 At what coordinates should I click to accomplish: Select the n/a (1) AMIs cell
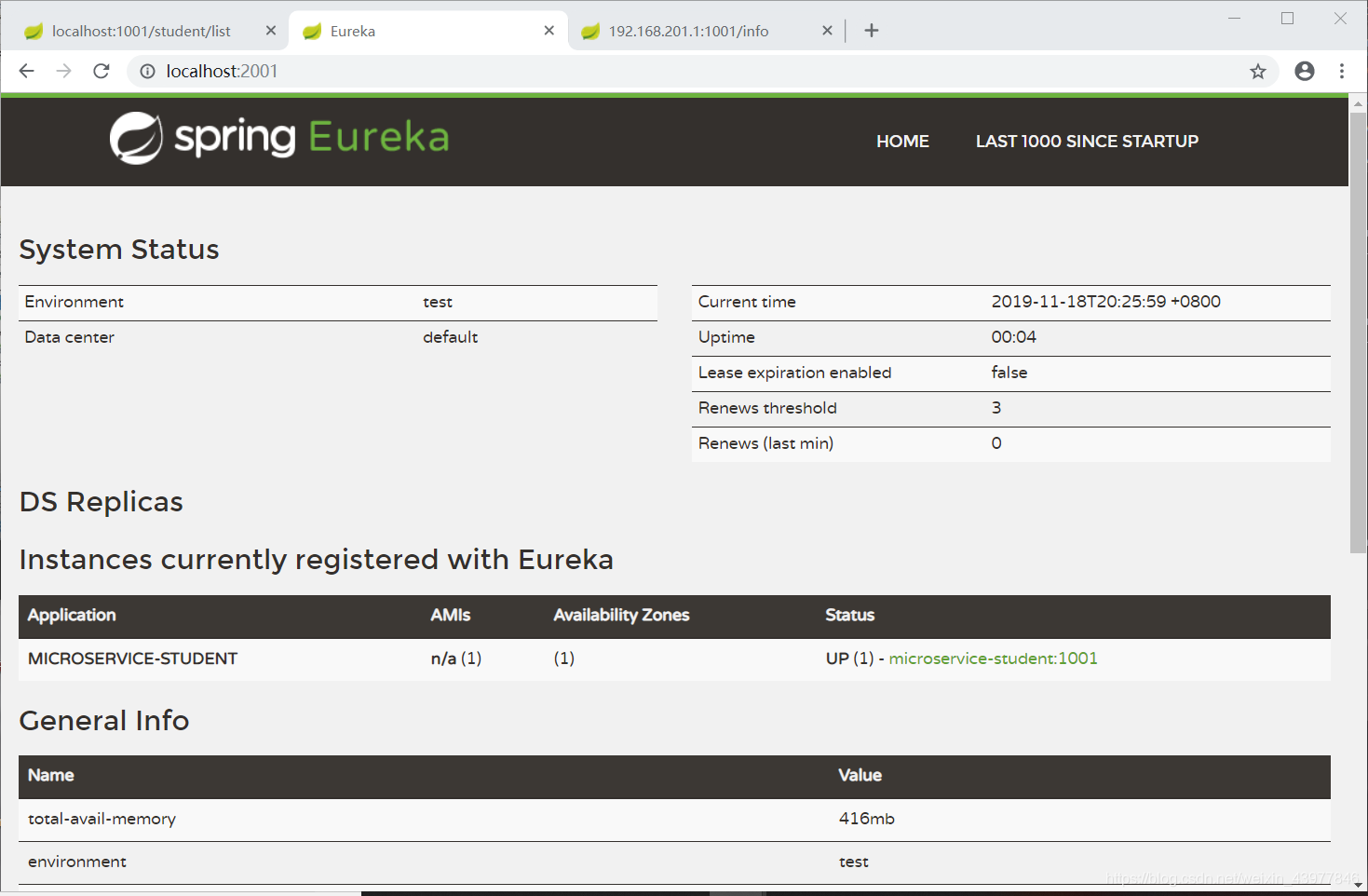coord(456,658)
